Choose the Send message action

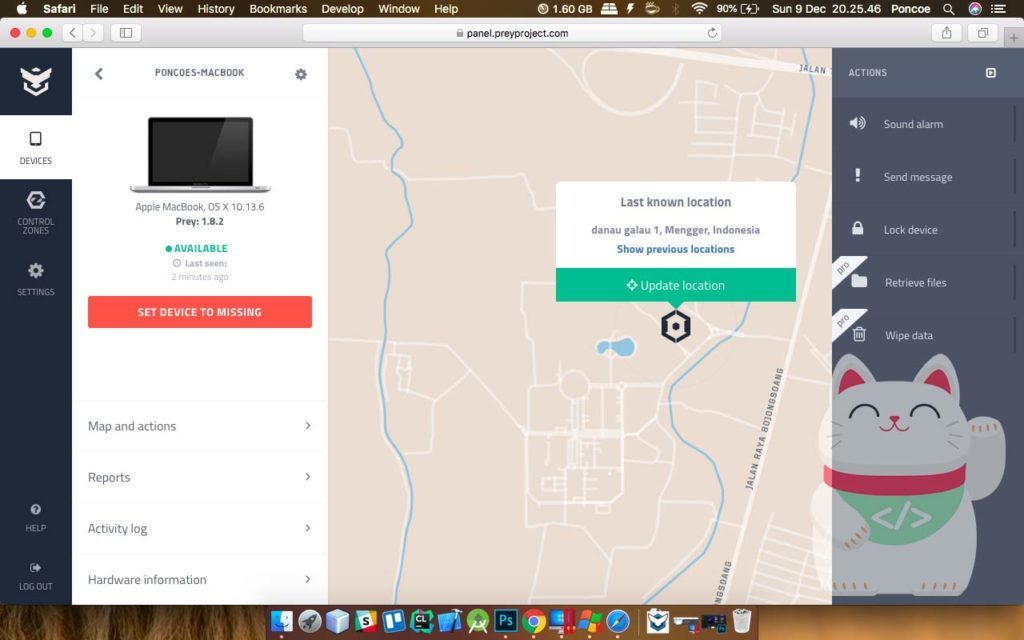tap(923, 177)
